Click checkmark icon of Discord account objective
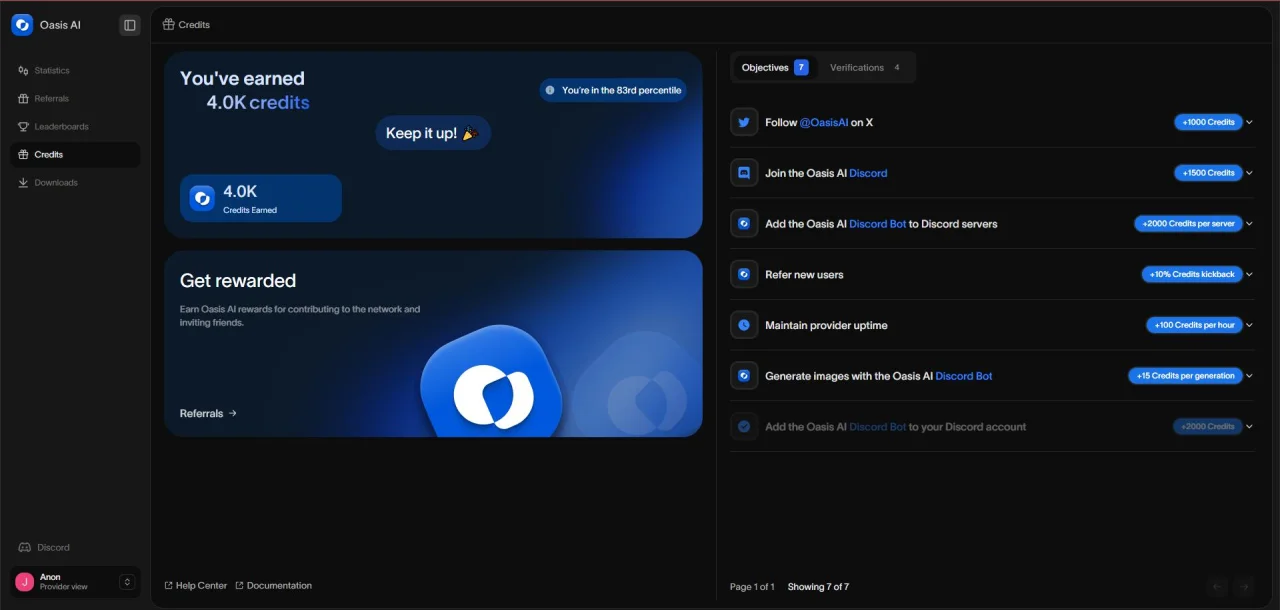 [x=744, y=427]
